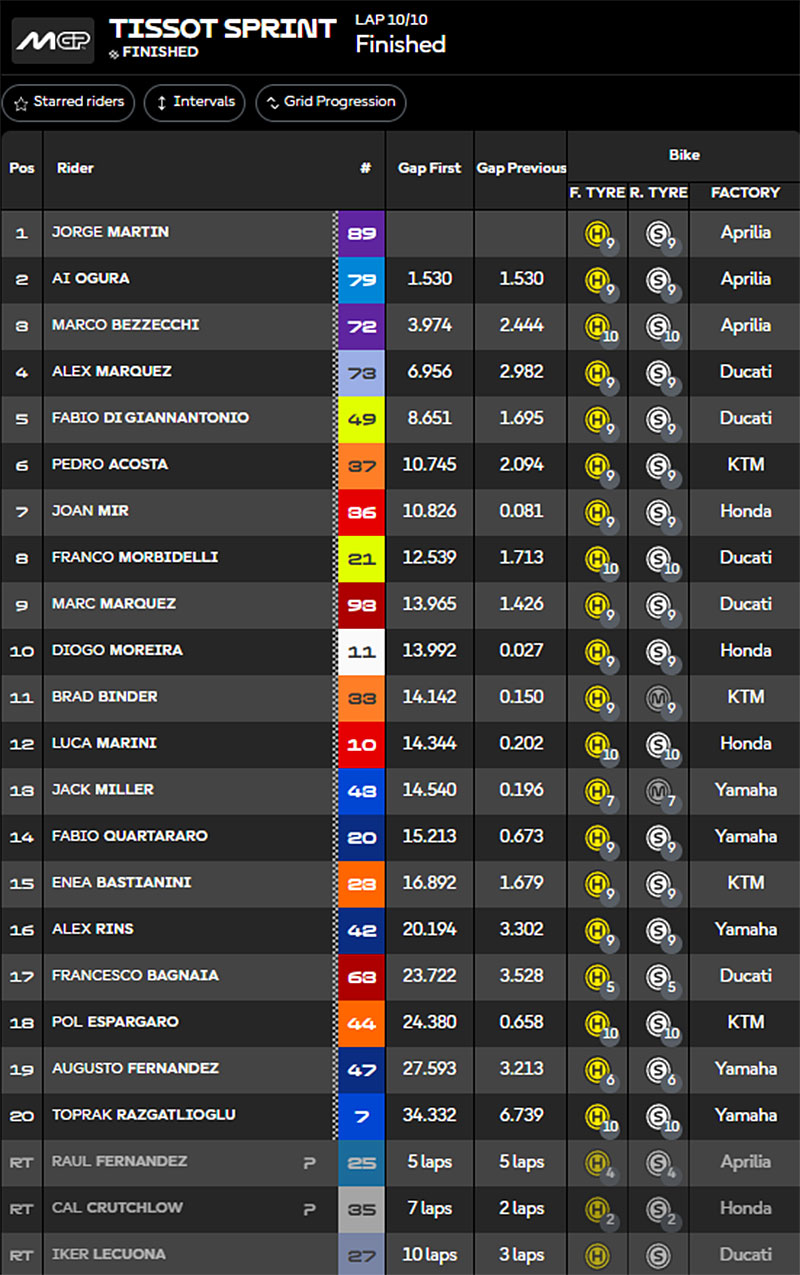Open Marc Marquez's rider row

tap(400, 604)
